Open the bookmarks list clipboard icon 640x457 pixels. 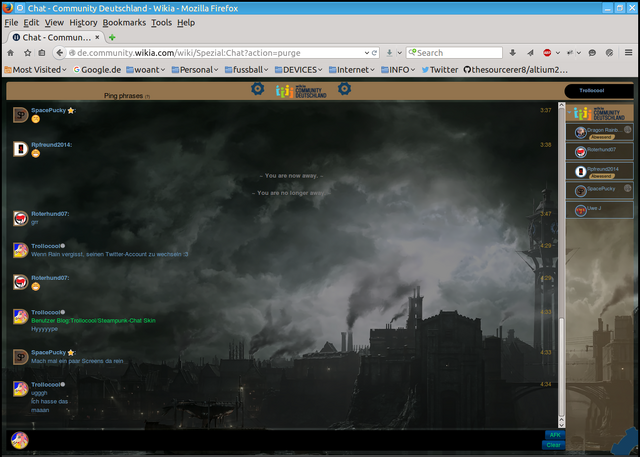(42, 53)
